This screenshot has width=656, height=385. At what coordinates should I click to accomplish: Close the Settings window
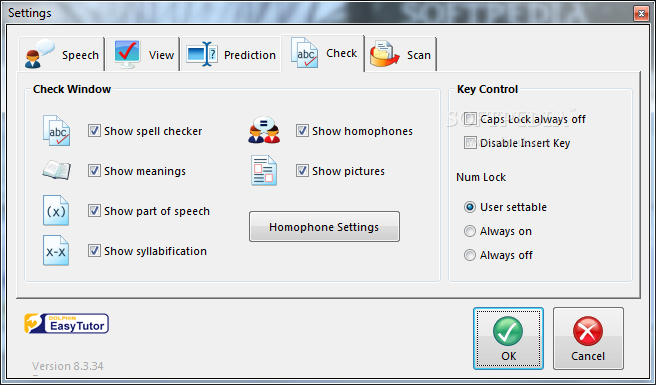coord(641,13)
